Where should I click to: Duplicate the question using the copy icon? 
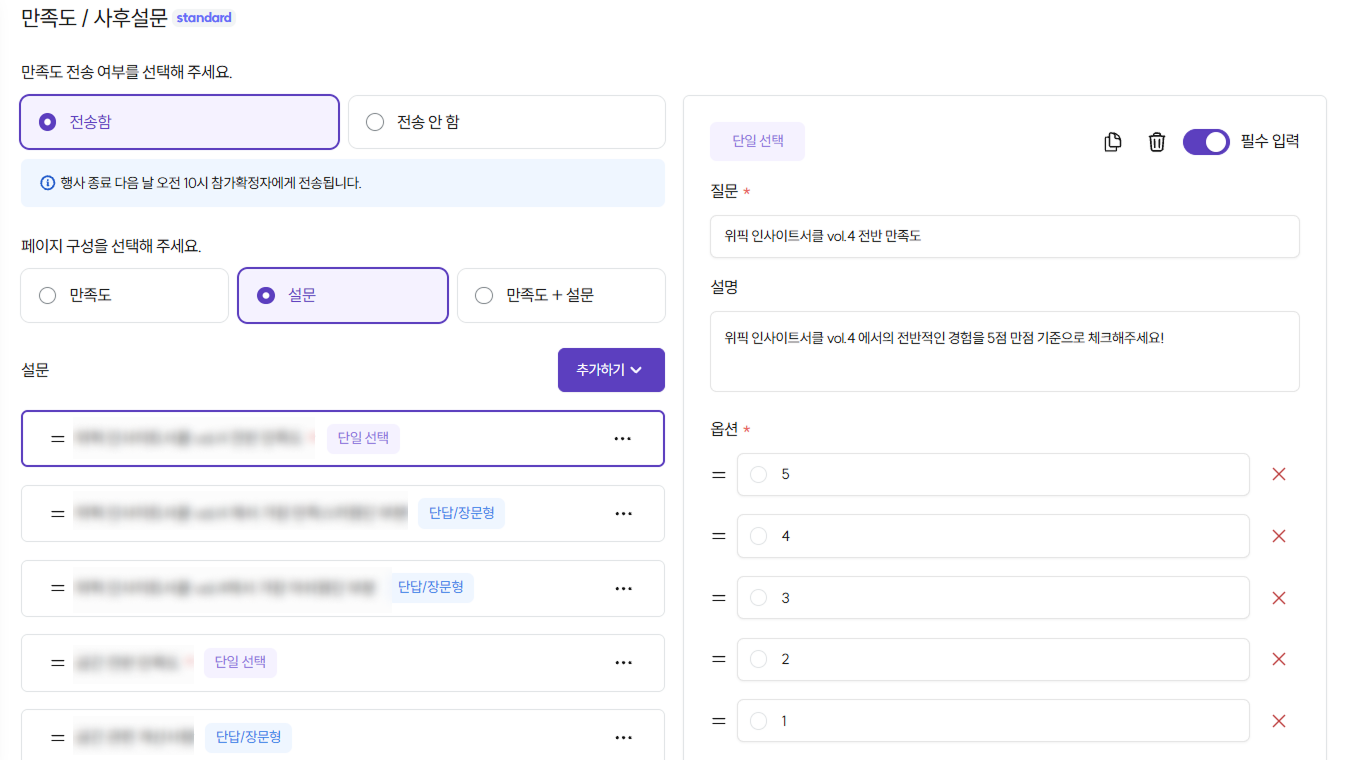coord(1112,141)
